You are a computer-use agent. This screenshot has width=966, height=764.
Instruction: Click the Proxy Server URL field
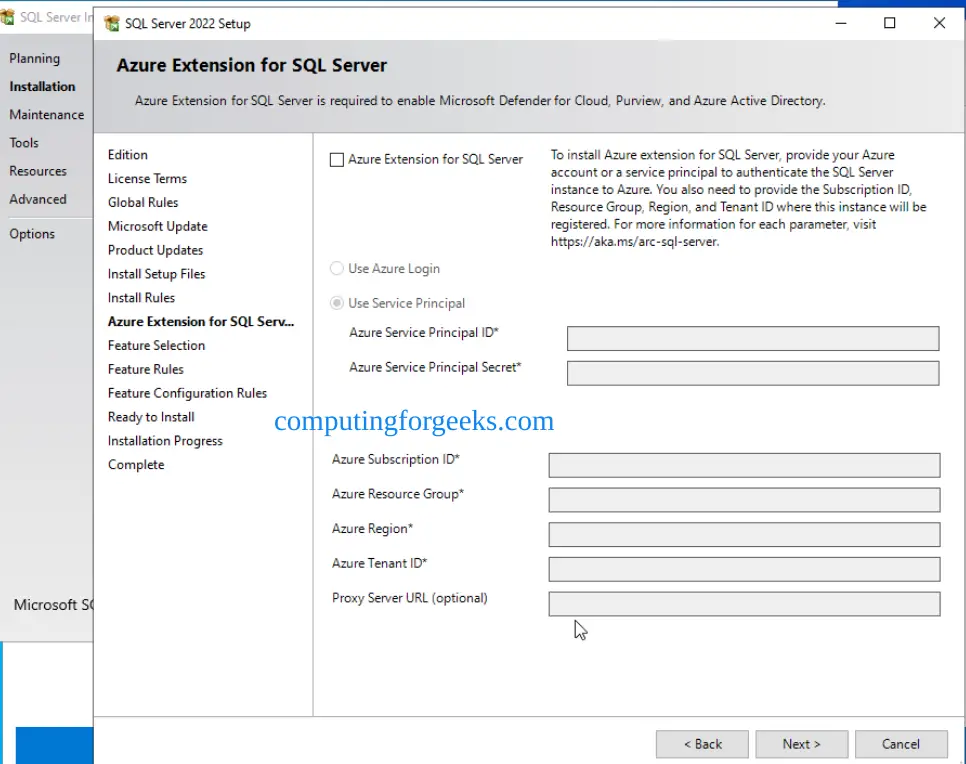tap(744, 604)
